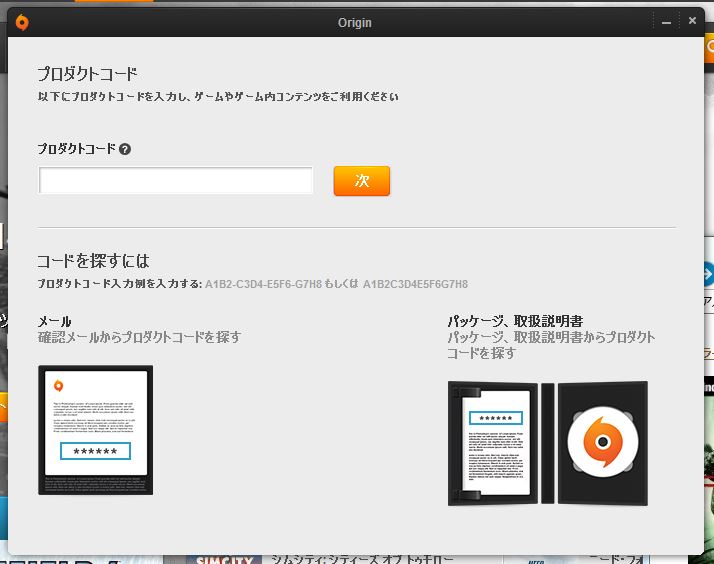This screenshot has height=564, width=714.
Task: Click the Origin logo in title bar
Action: pos(22,22)
